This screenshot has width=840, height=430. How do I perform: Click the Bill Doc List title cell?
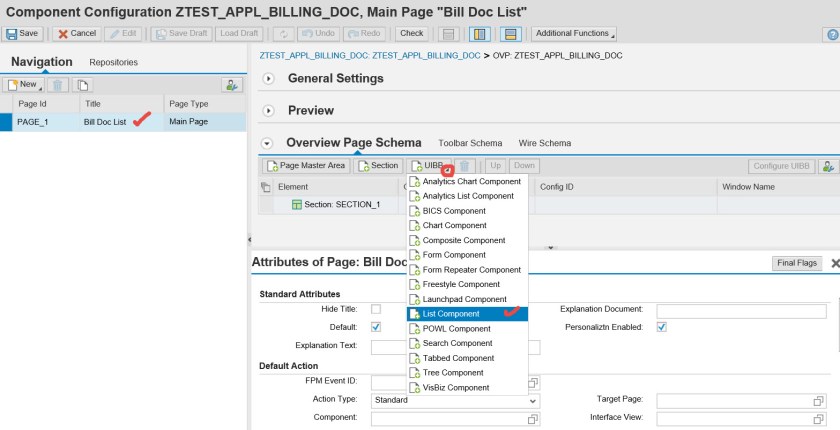[105, 122]
